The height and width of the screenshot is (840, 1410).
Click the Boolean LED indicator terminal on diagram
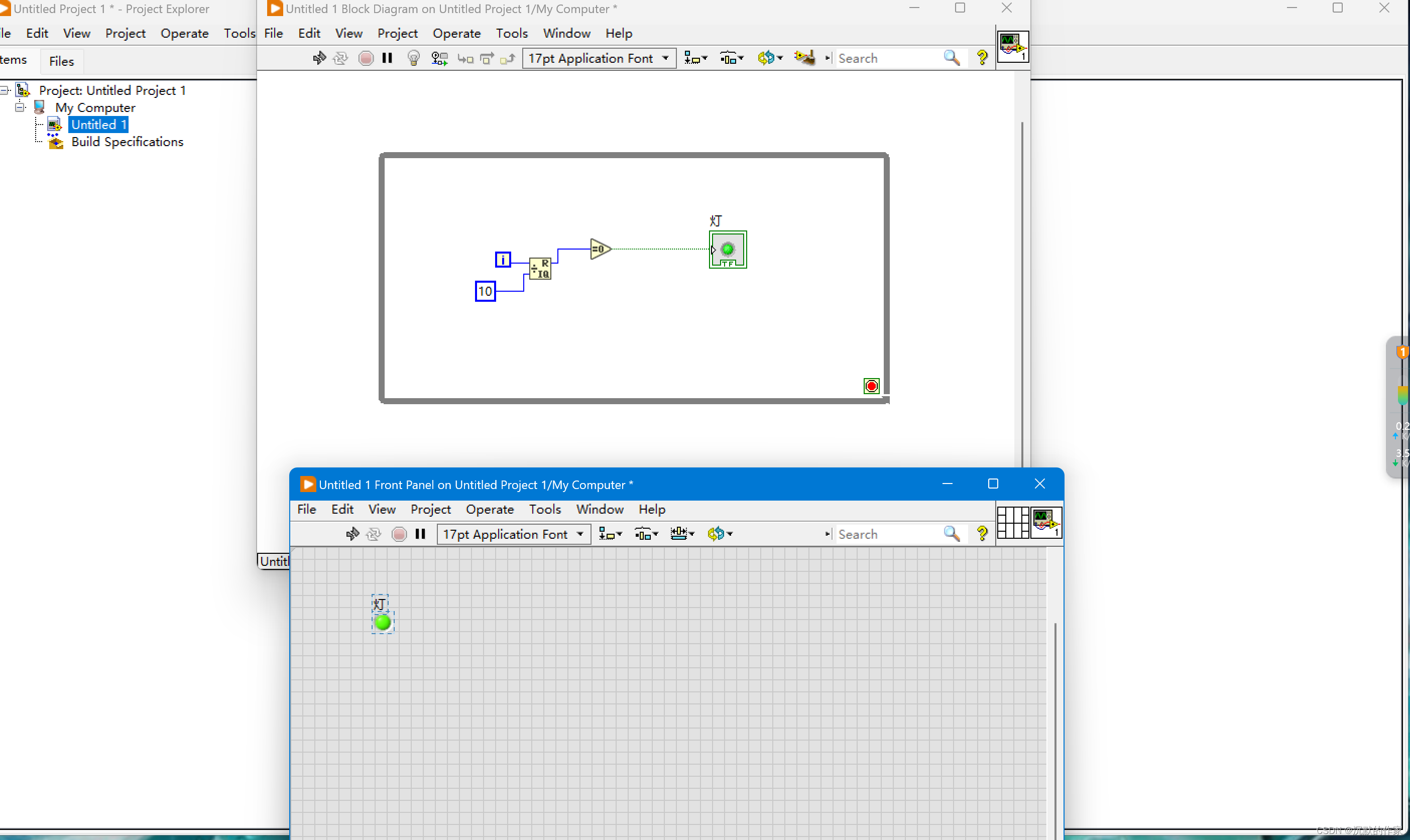728,250
